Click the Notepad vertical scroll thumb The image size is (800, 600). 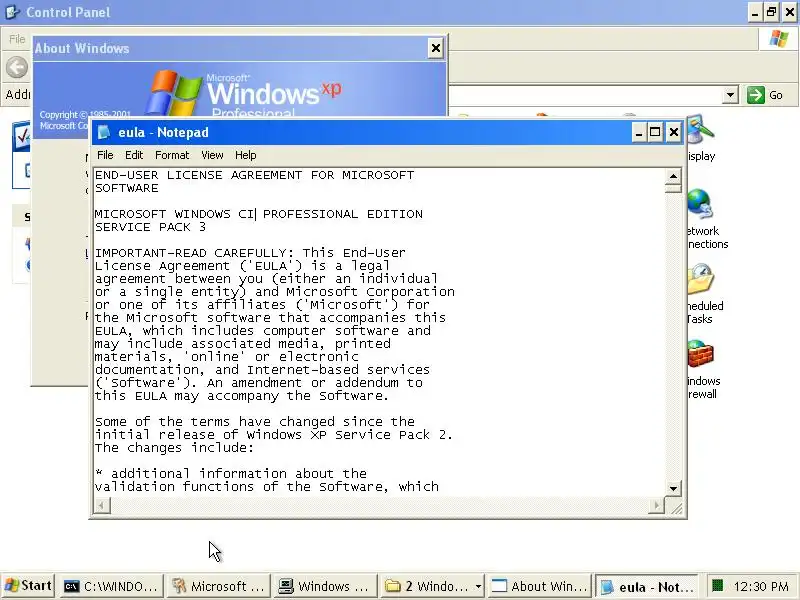[673, 188]
